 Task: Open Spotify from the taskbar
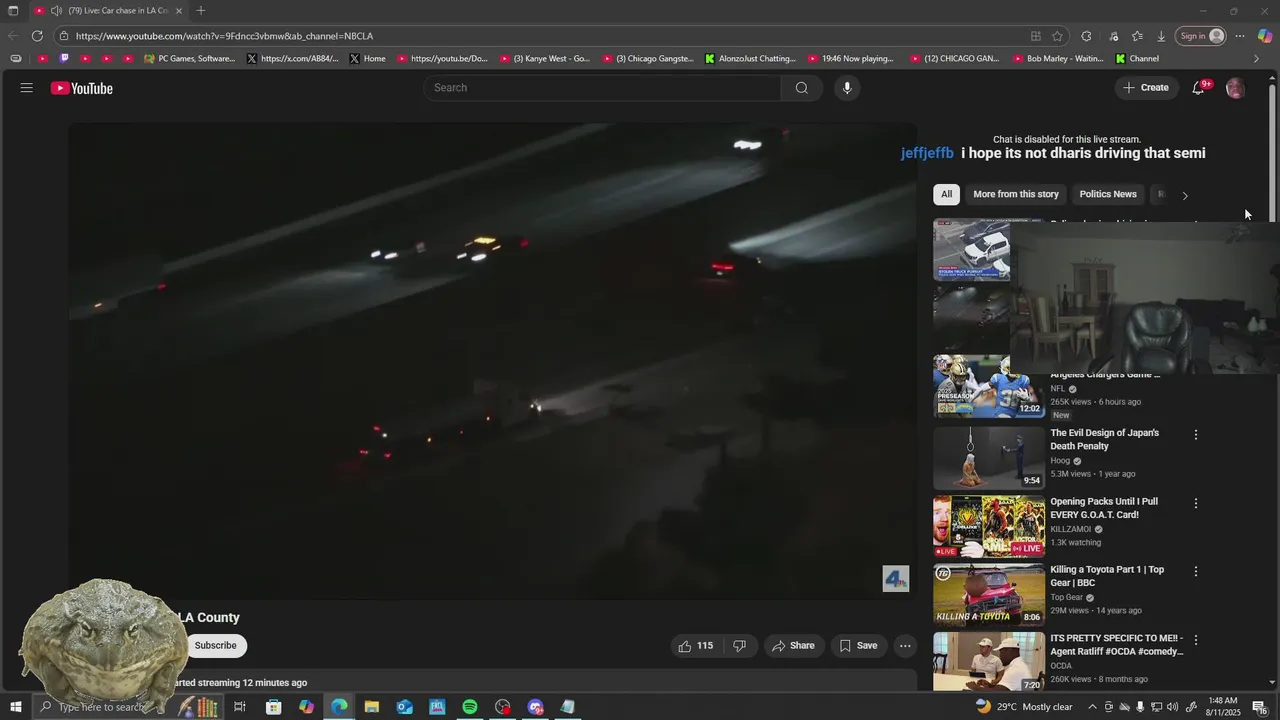pyautogui.click(x=470, y=707)
